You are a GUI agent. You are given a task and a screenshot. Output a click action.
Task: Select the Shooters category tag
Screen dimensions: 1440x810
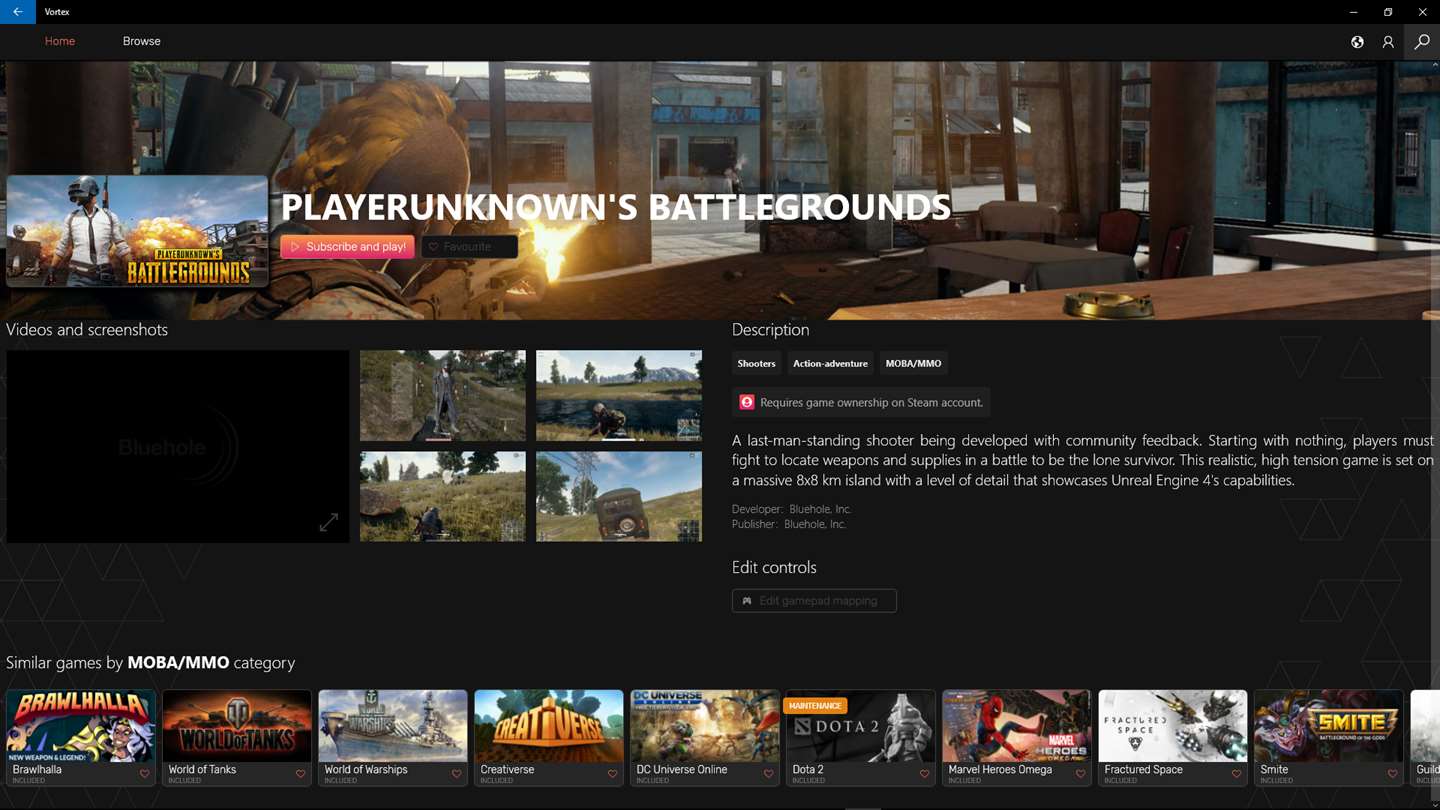click(756, 363)
